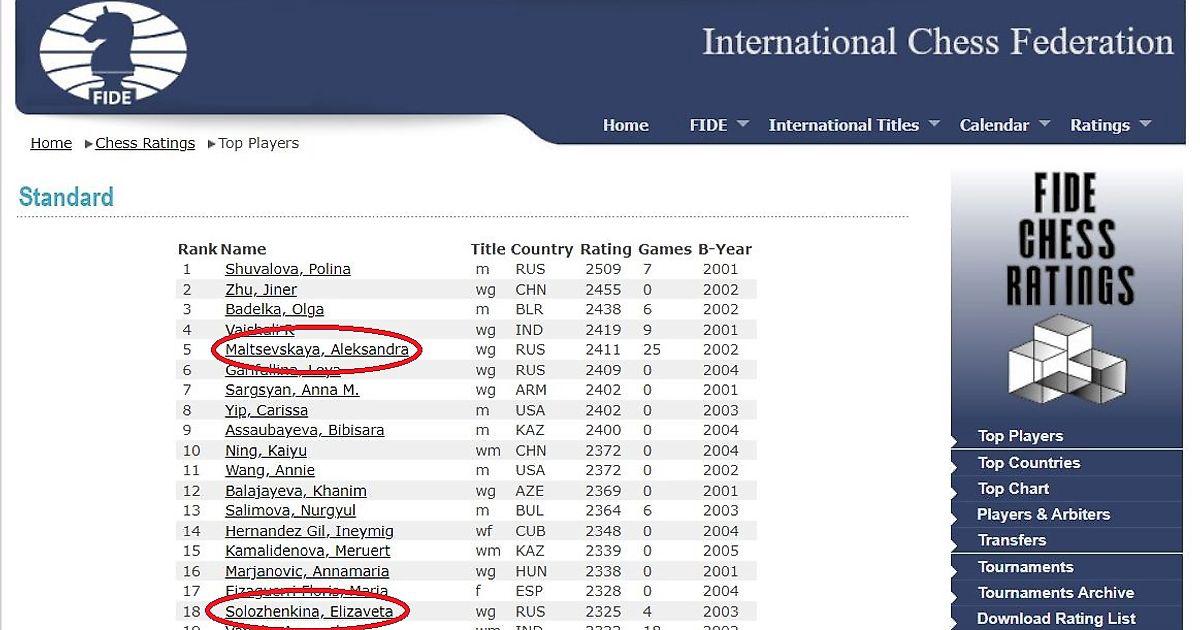Open Shuvalova, Polina's player profile
The height and width of the screenshot is (630, 1200).
click(287, 269)
